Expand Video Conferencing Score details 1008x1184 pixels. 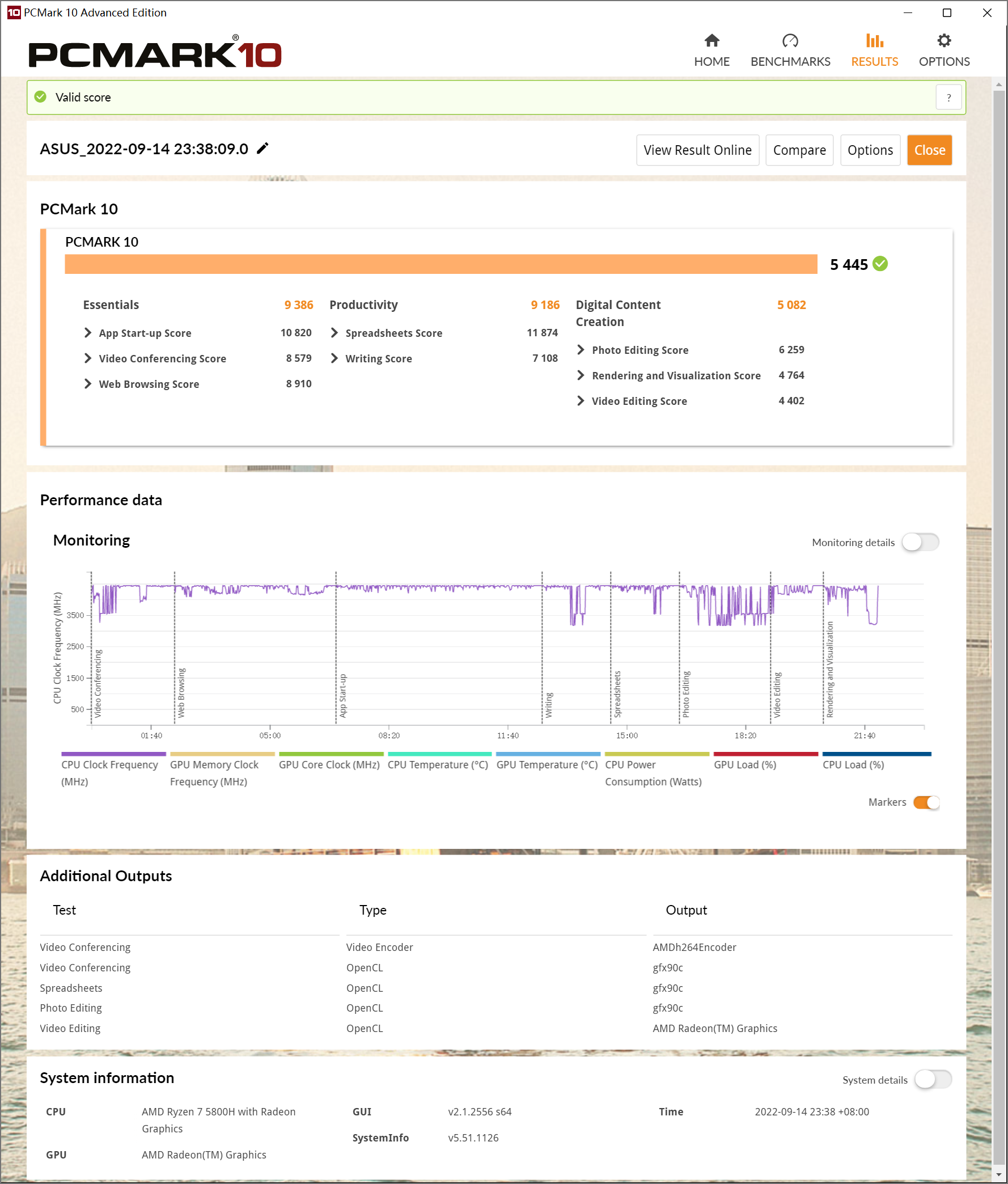point(88,358)
